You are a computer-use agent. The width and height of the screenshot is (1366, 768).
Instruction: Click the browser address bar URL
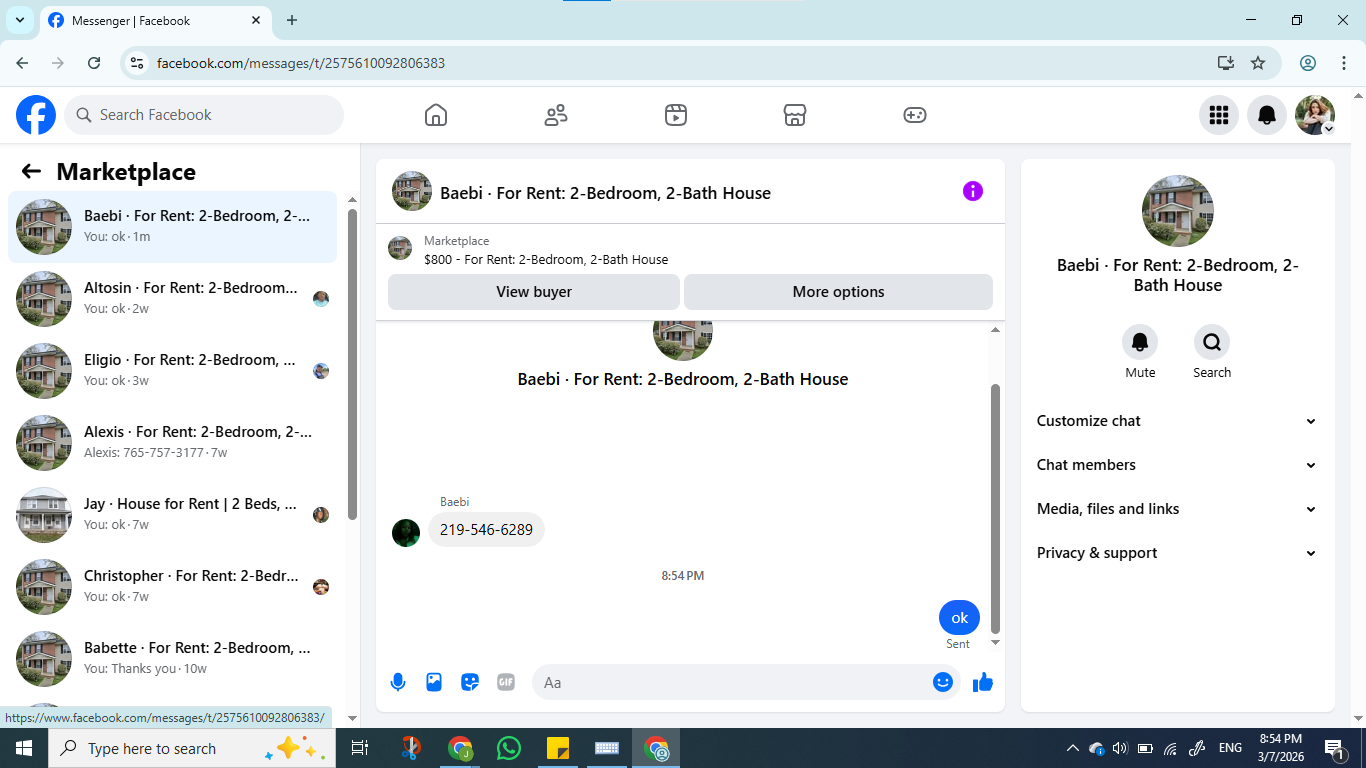[x=301, y=63]
